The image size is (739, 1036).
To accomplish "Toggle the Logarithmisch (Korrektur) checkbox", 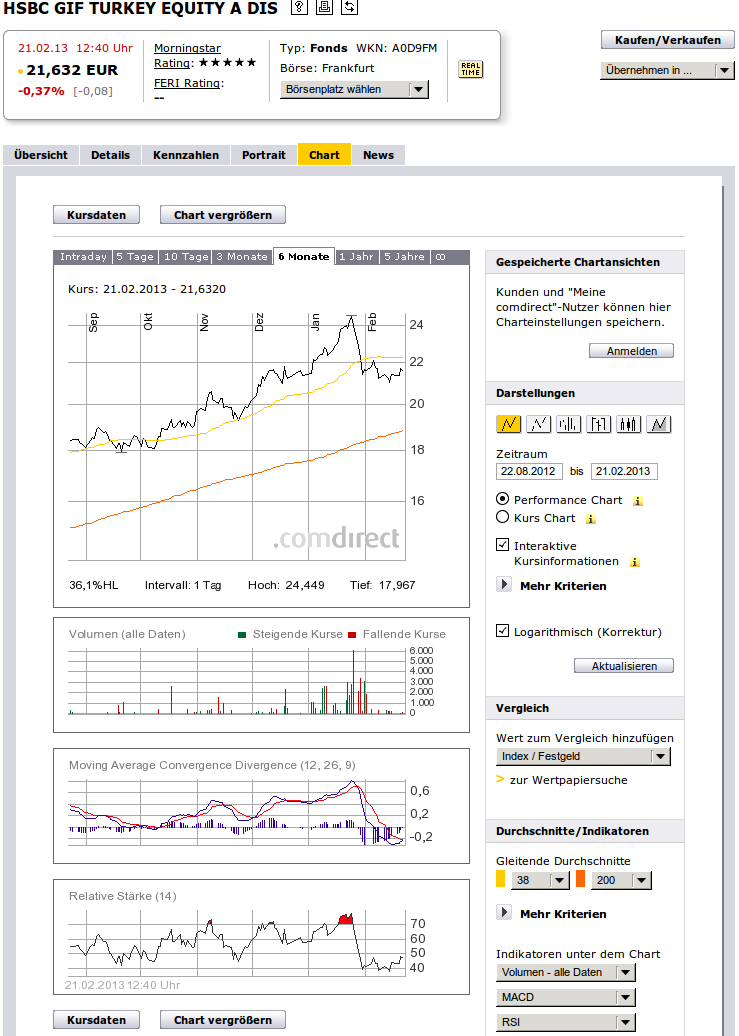I will point(502,630).
